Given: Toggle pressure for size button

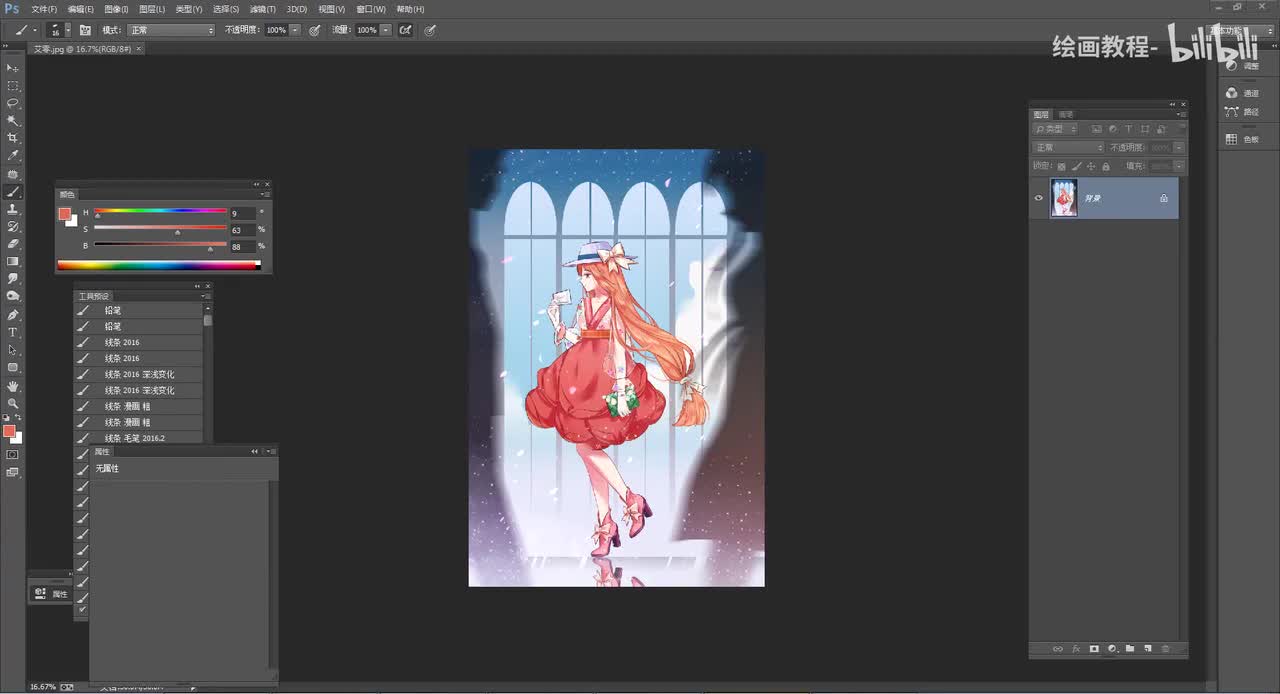Looking at the screenshot, I should tap(430, 30).
